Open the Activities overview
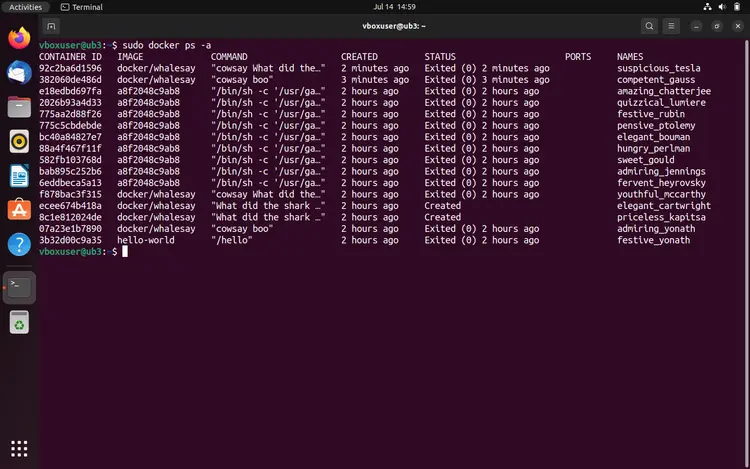The height and width of the screenshot is (469, 750). [x=25, y=7]
